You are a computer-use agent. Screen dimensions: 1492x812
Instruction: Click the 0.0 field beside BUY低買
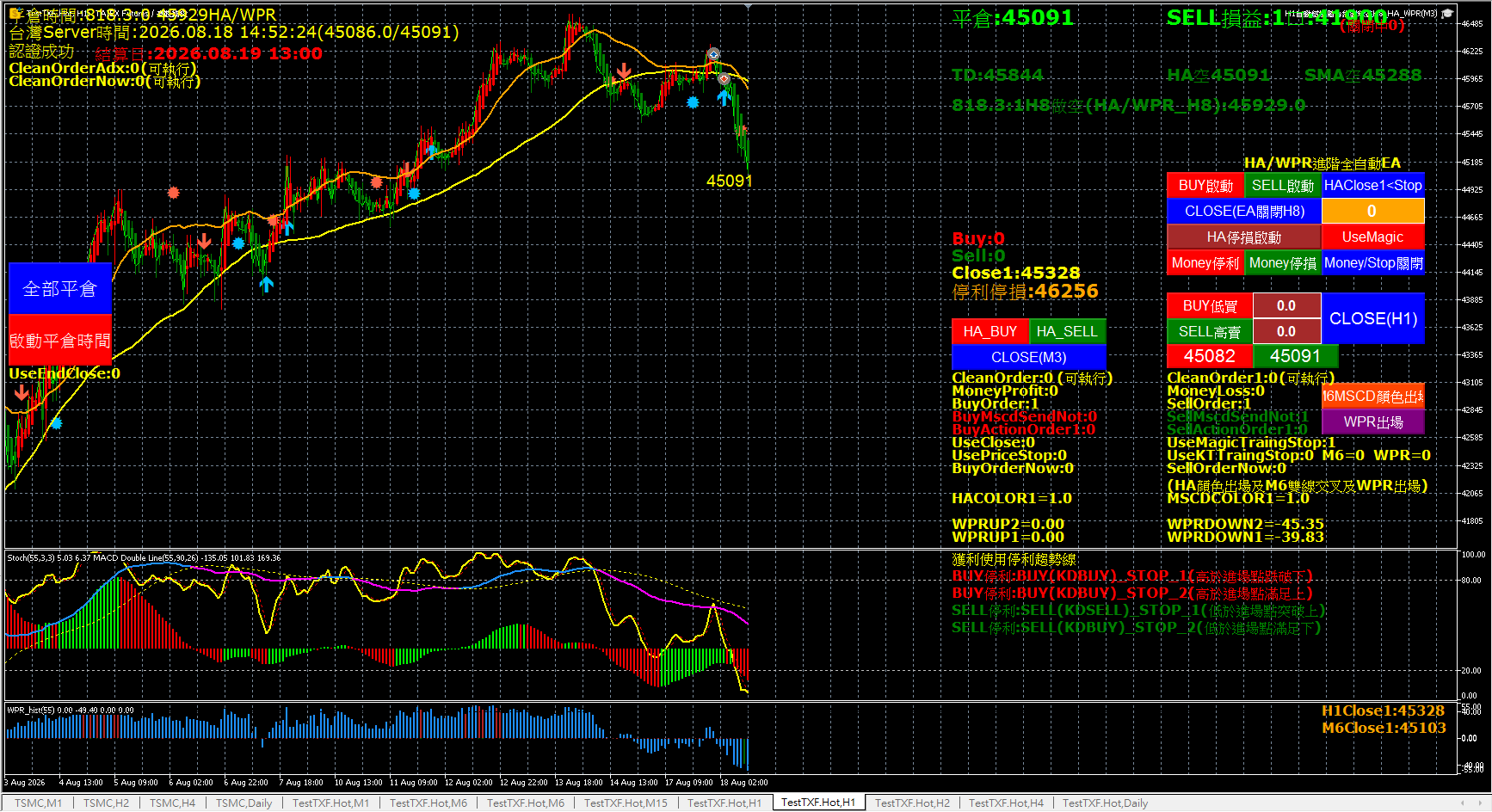pos(1286,306)
